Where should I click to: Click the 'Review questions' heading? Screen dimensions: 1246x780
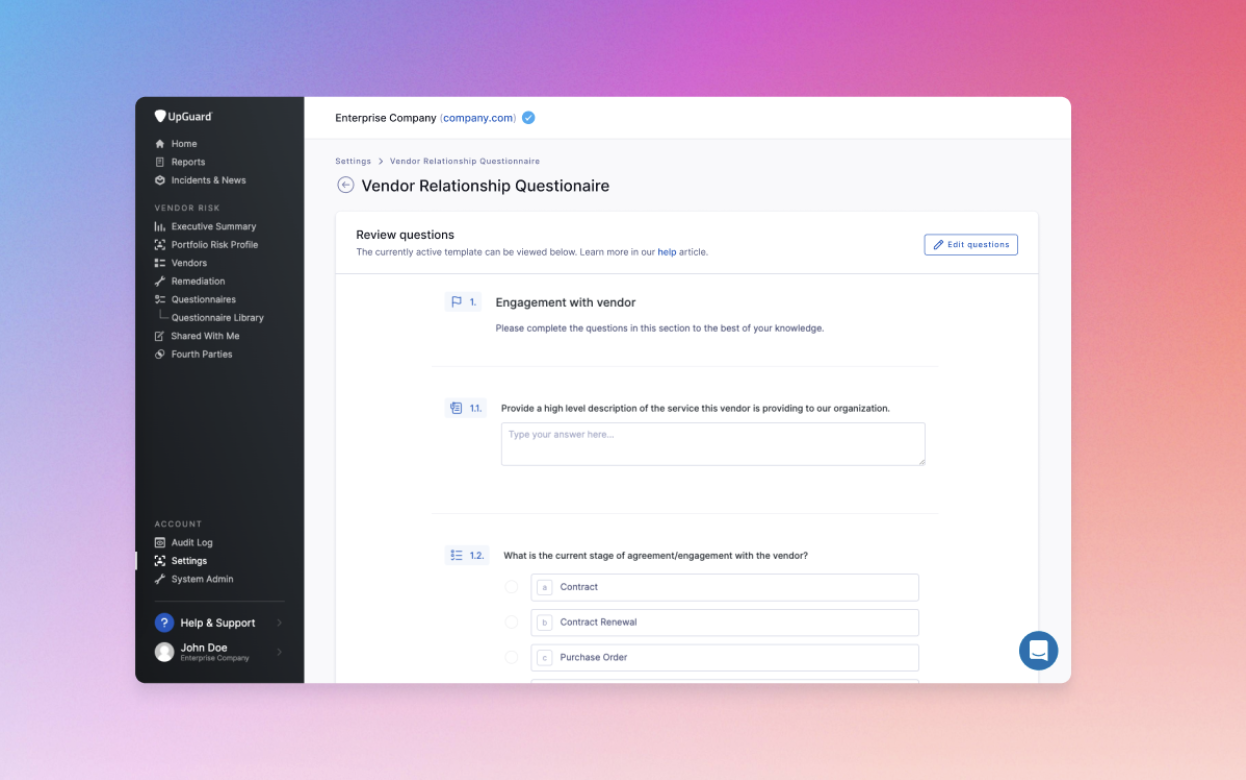pos(405,235)
